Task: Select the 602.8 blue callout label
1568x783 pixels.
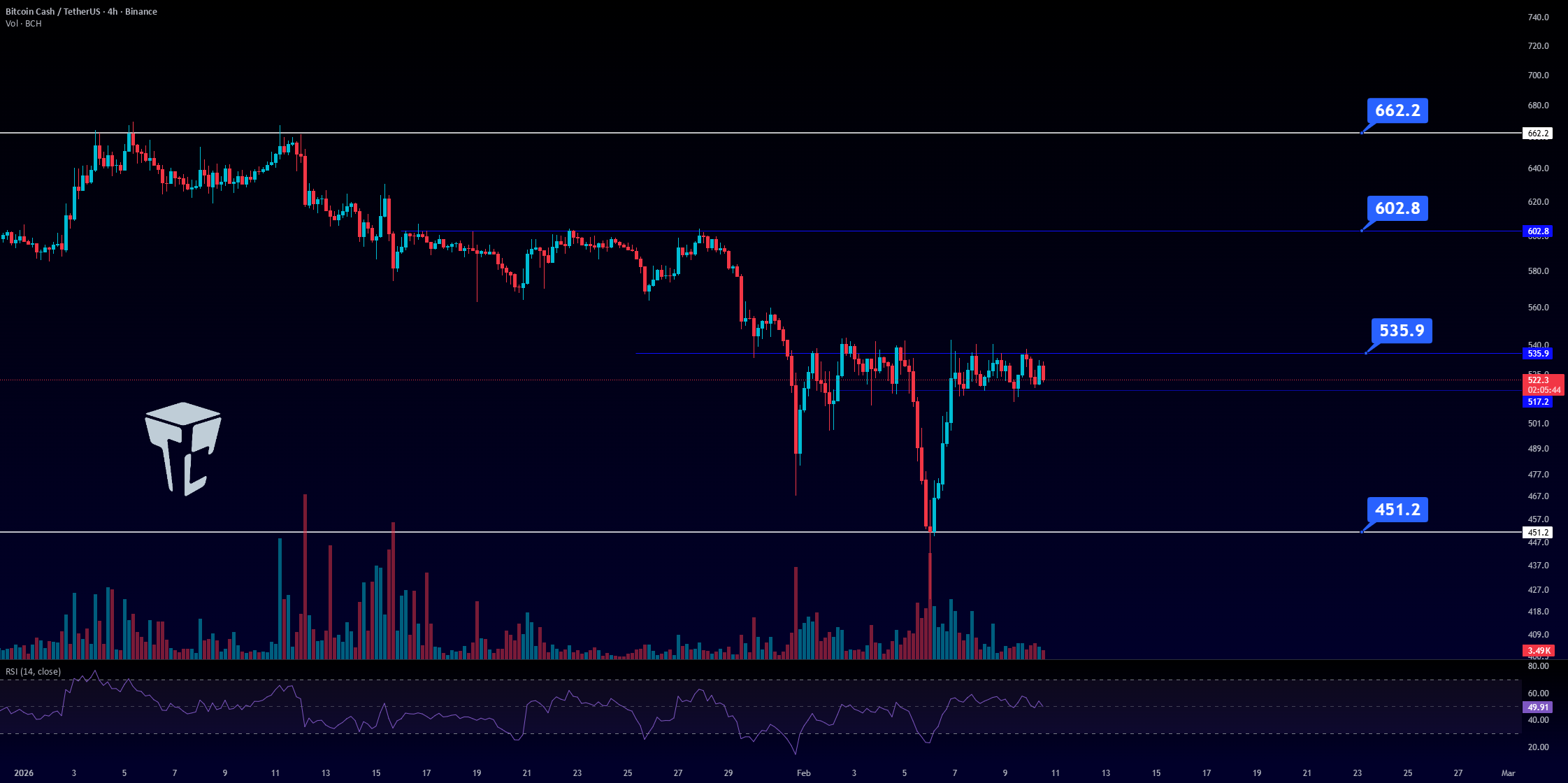Action: pyautogui.click(x=1397, y=208)
